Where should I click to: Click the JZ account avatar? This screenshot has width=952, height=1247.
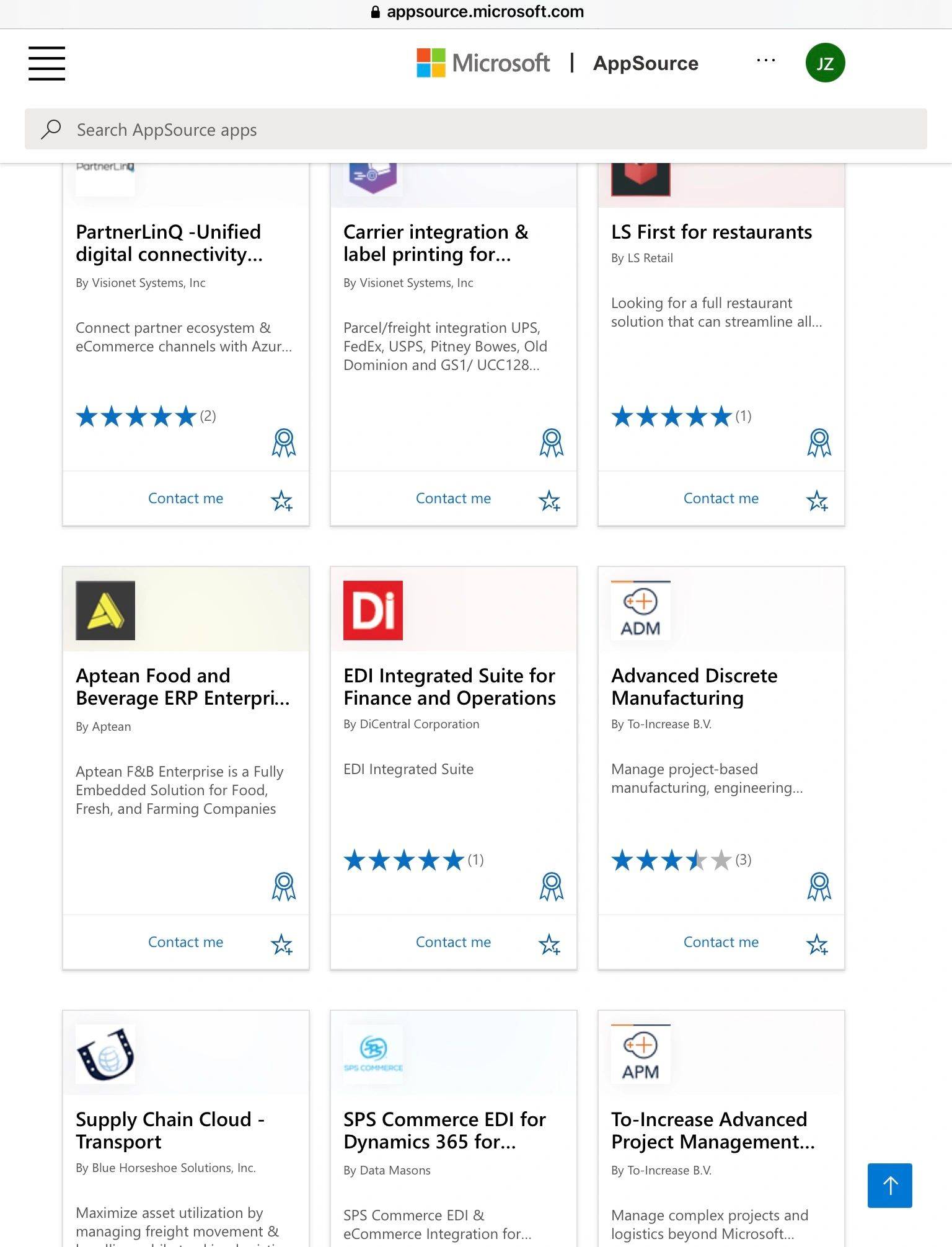point(825,63)
